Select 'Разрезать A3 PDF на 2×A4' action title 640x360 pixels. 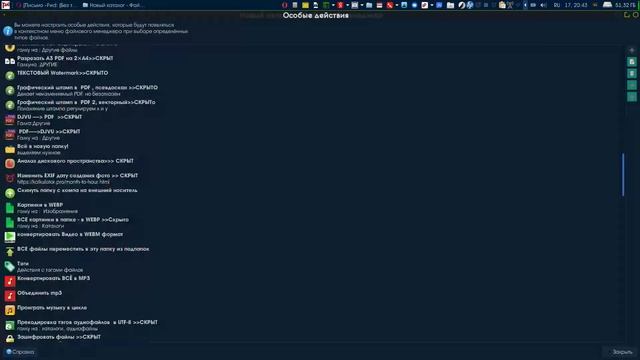tap(65, 58)
